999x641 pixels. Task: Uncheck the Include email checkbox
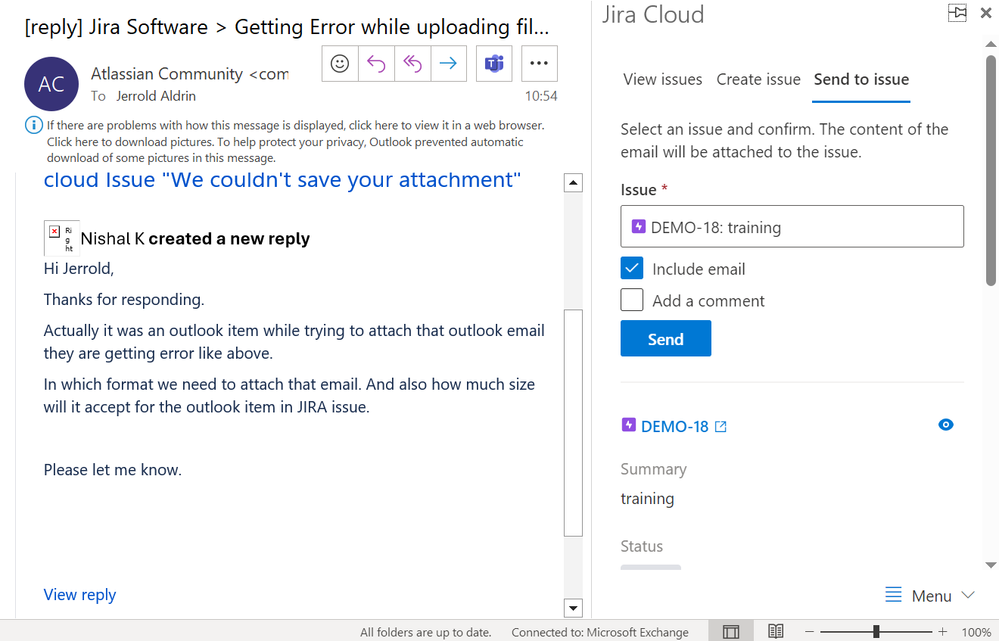coord(632,268)
